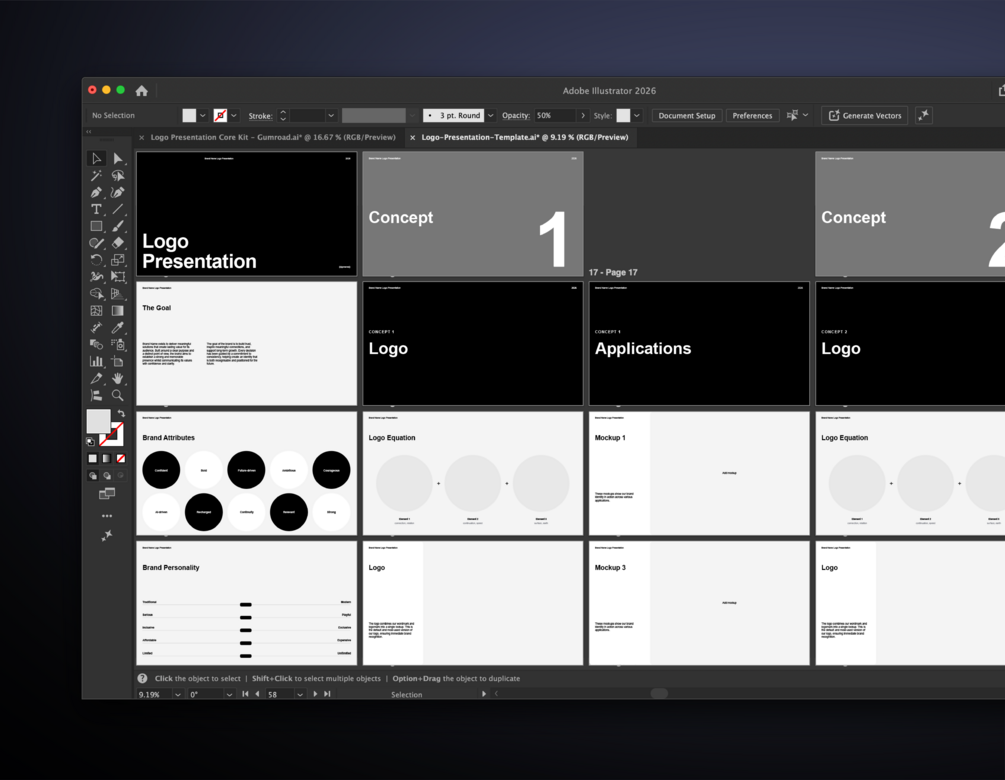Open the graphic Style dropdown
The height and width of the screenshot is (780, 1005).
click(x=636, y=115)
